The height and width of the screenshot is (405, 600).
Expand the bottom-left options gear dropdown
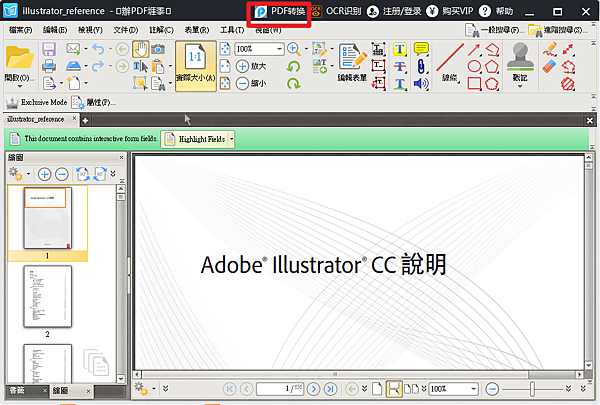[x=154, y=389]
